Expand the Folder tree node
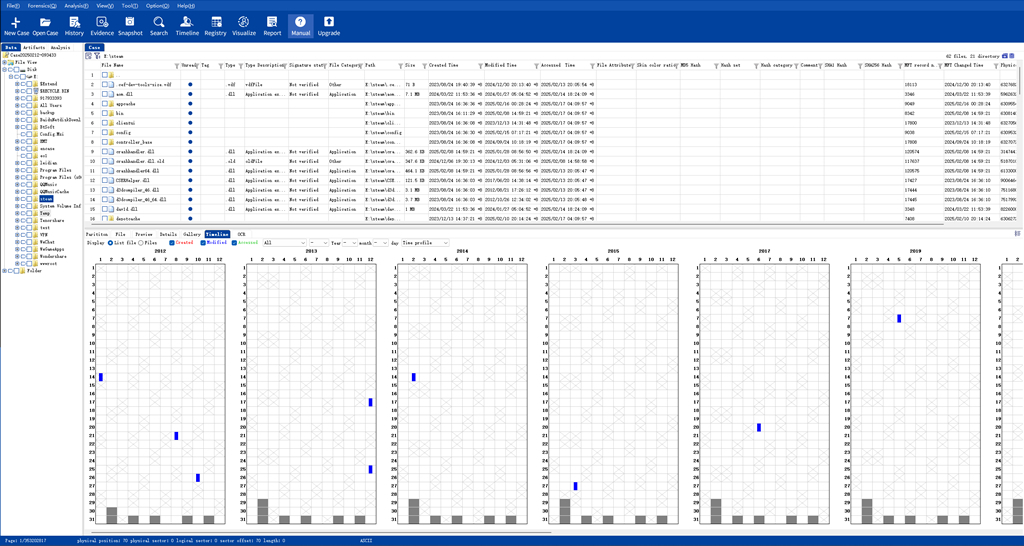This screenshot has height=546, width=1024. [x=5, y=270]
